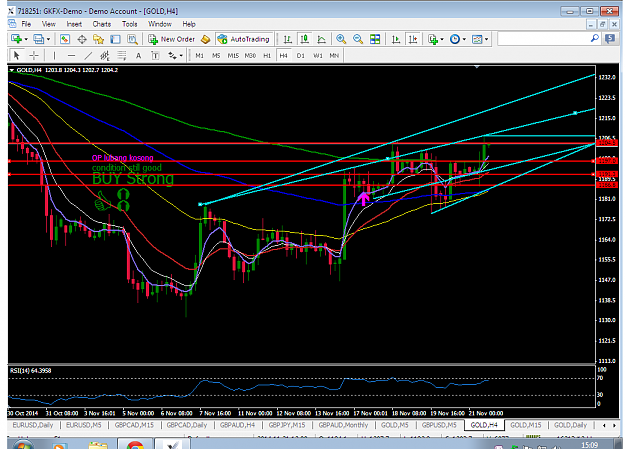The height and width of the screenshot is (449, 625).
Task: Click the search magnifier icon
Action: (595, 38)
